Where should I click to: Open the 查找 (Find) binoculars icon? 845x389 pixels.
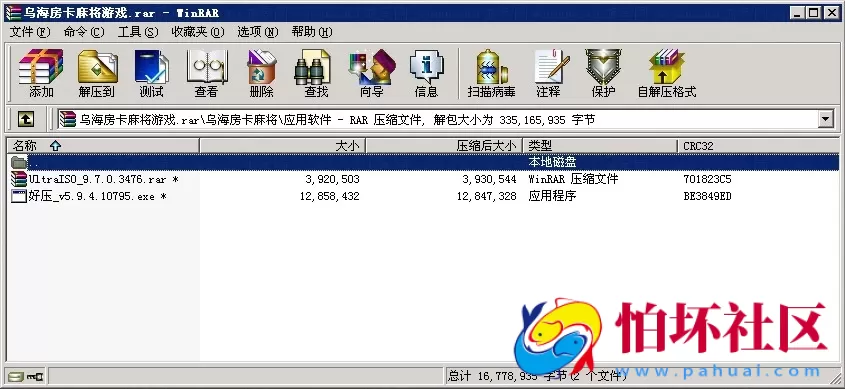[316, 73]
